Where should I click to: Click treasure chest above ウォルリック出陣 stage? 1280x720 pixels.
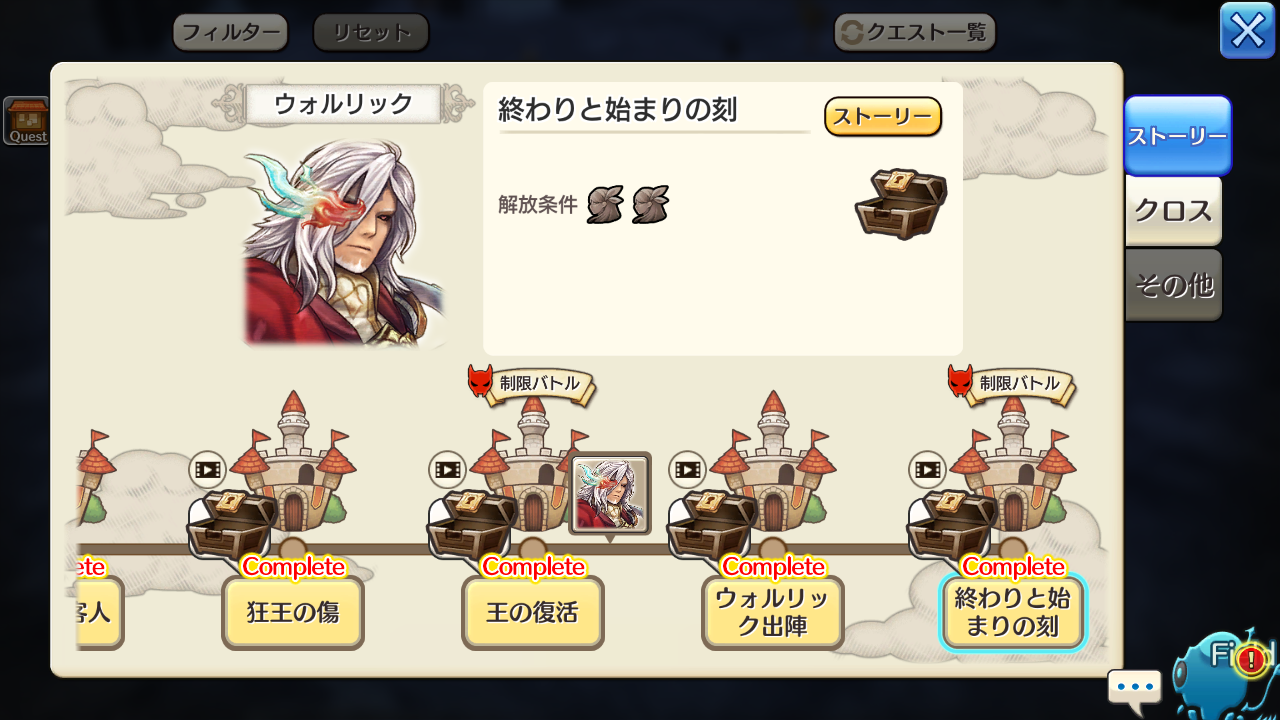[x=711, y=524]
